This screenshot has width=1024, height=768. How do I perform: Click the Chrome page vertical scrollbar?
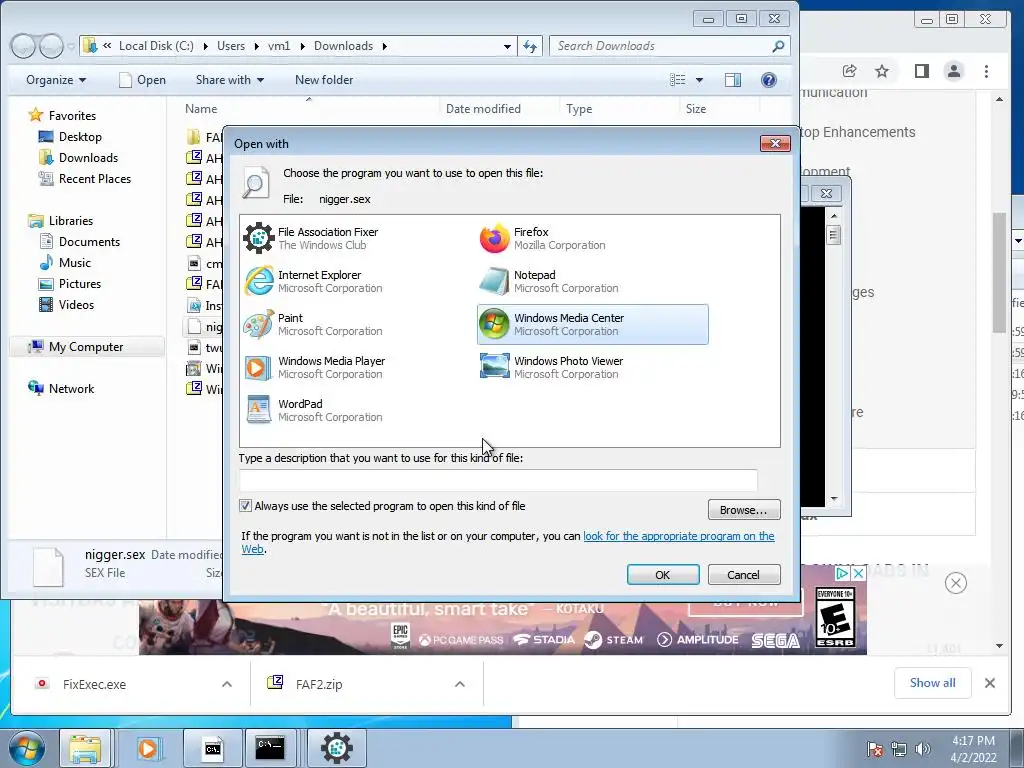(x=999, y=273)
